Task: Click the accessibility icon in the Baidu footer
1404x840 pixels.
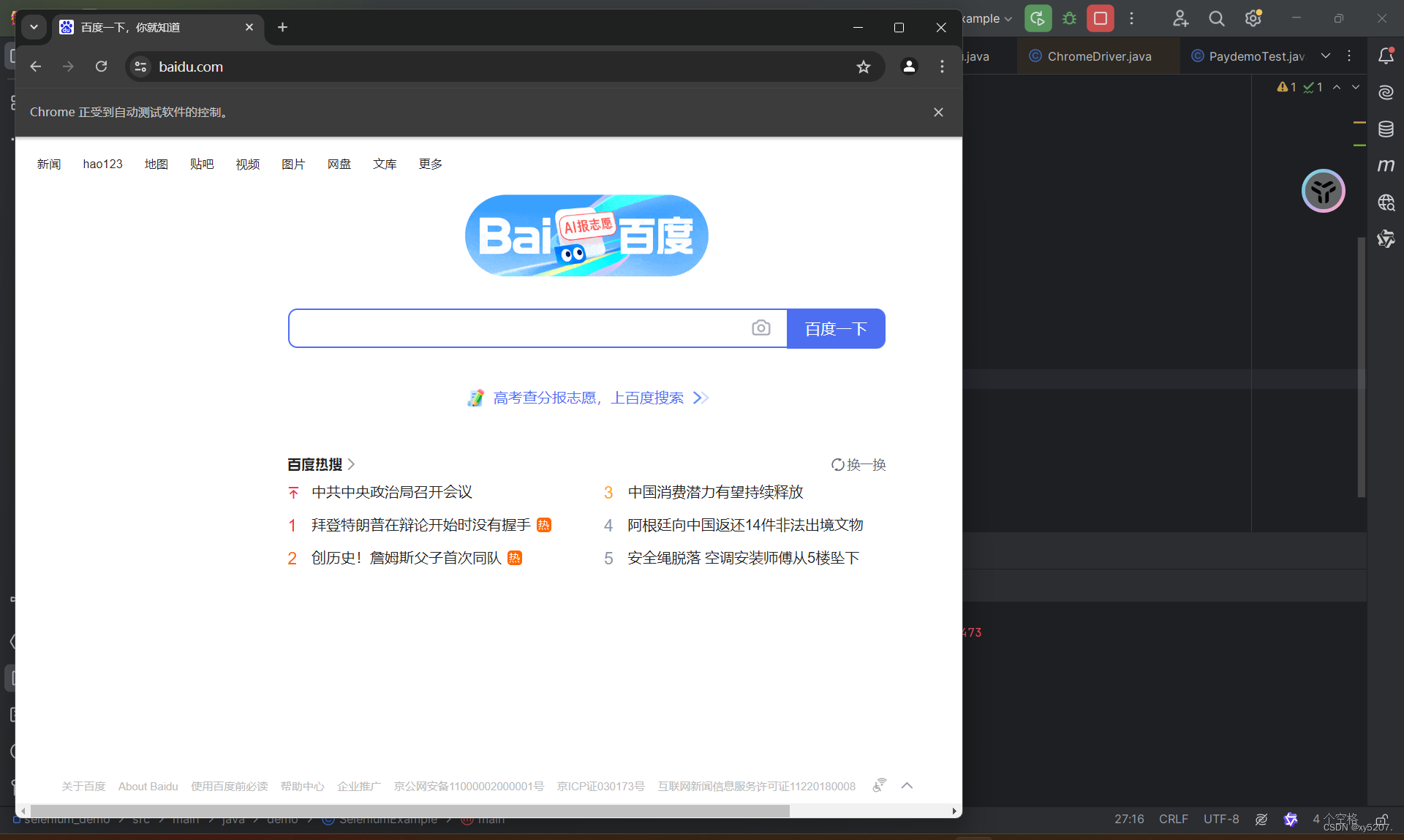Action: click(x=879, y=785)
